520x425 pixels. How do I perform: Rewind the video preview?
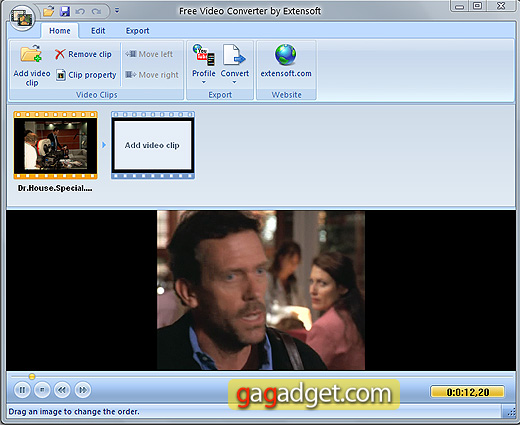[62, 390]
